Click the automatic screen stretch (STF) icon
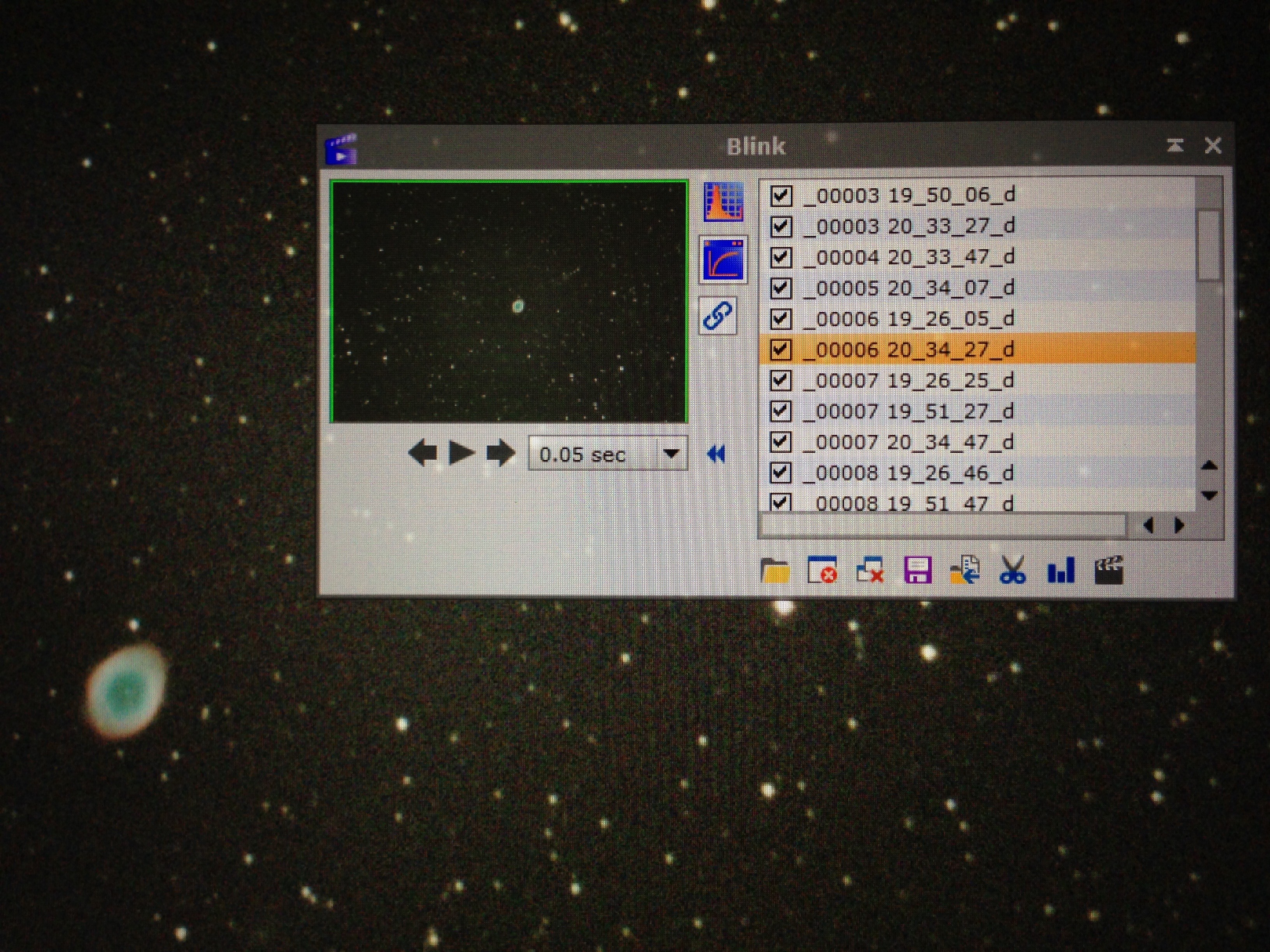The height and width of the screenshot is (952, 1270). pos(723,260)
